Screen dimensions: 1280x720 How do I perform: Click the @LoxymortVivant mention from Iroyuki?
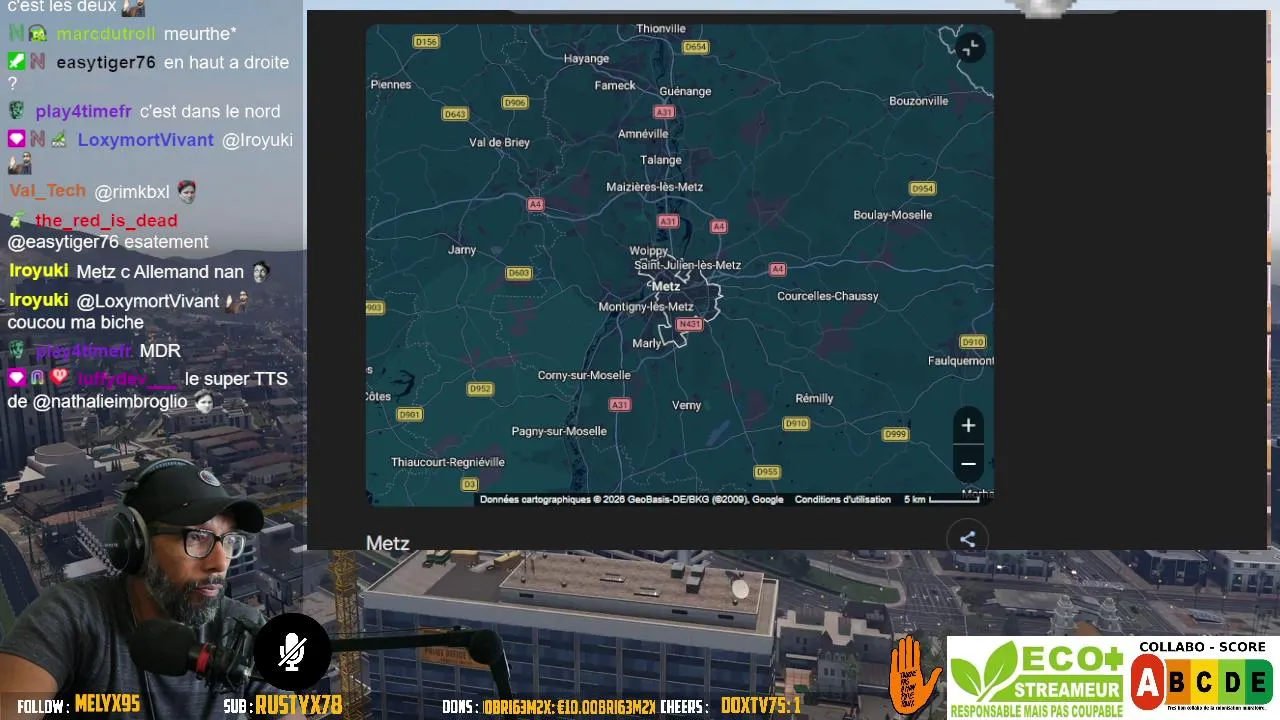click(148, 301)
